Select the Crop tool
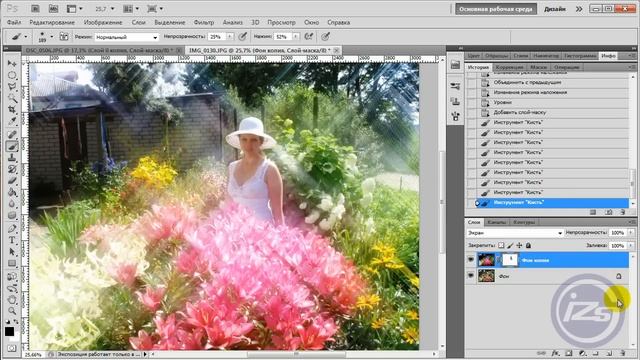Viewport: 640px width, 360px height. click(12, 109)
